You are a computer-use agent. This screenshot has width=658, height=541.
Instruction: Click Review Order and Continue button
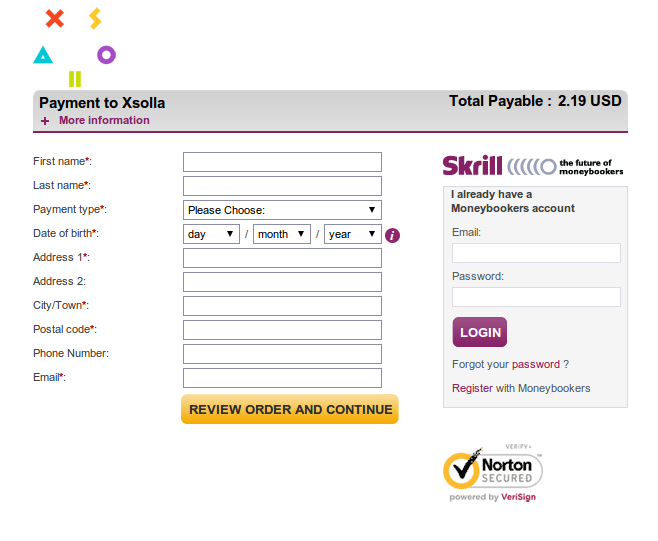(x=290, y=409)
